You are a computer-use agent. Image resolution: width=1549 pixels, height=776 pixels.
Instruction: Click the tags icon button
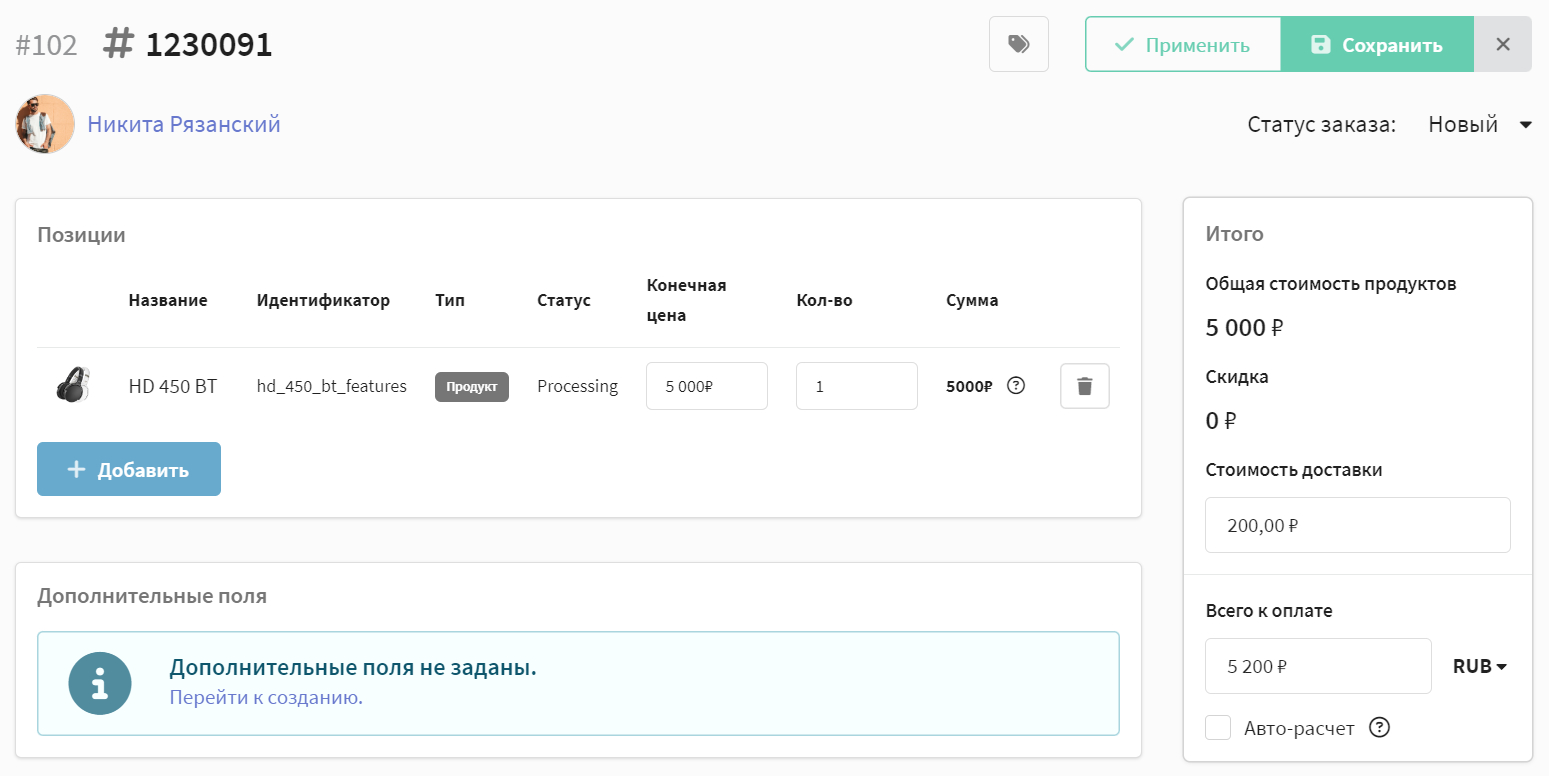pyautogui.click(x=1018, y=44)
